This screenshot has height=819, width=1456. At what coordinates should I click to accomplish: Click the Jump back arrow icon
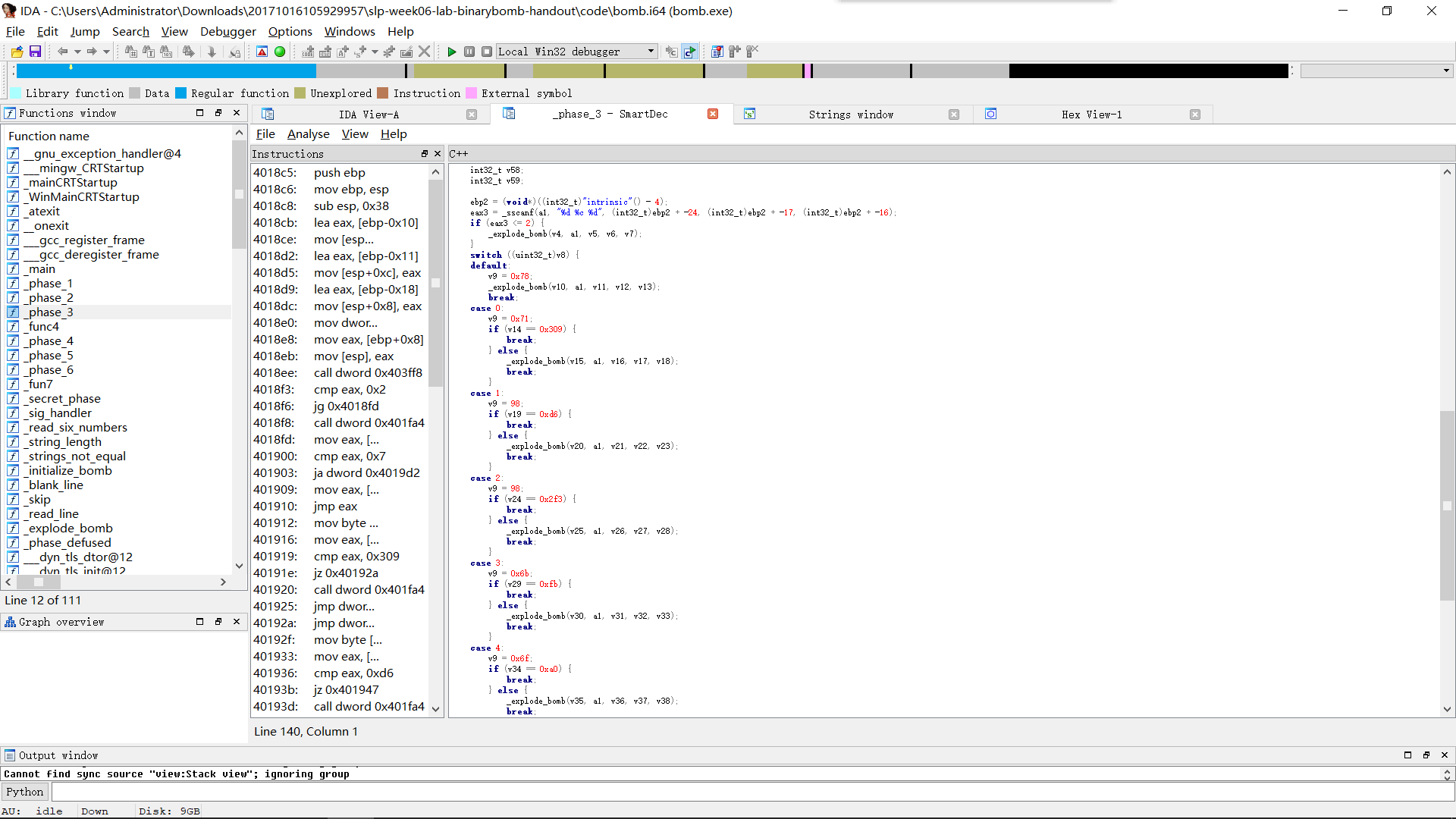(x=62, y=52)
